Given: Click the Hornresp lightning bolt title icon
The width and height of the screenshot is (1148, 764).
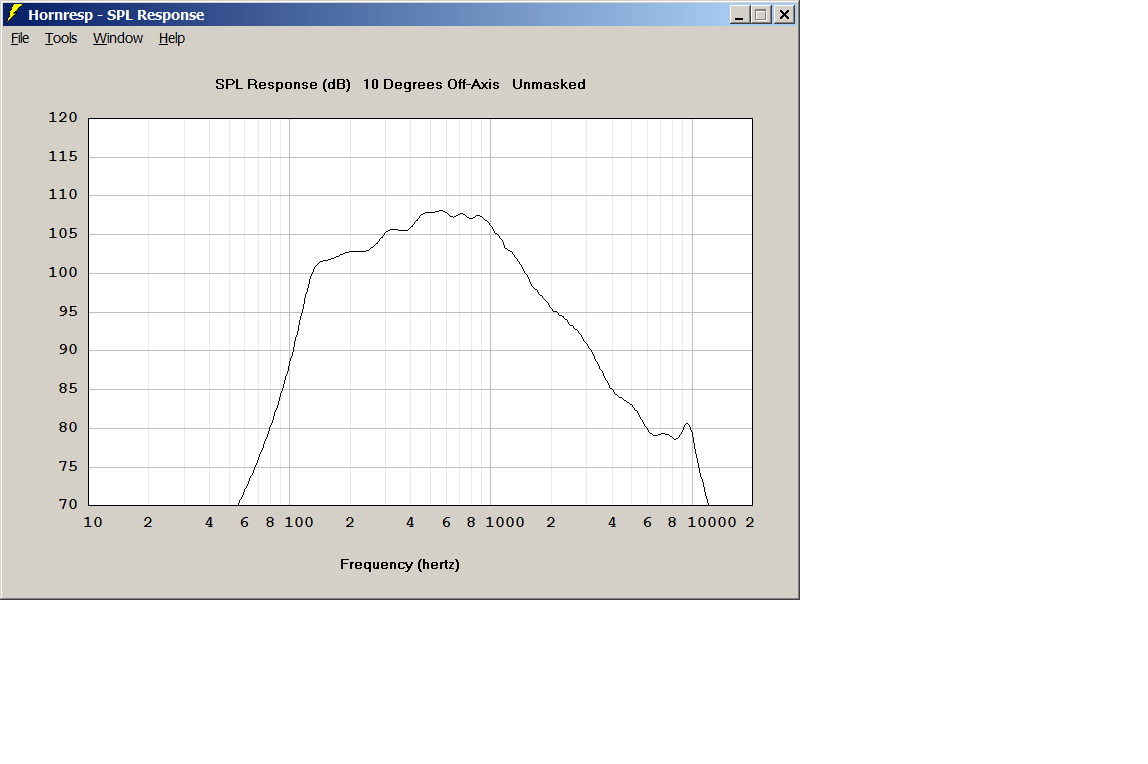Looking at the screenshot, I should (x=14, y=14).
